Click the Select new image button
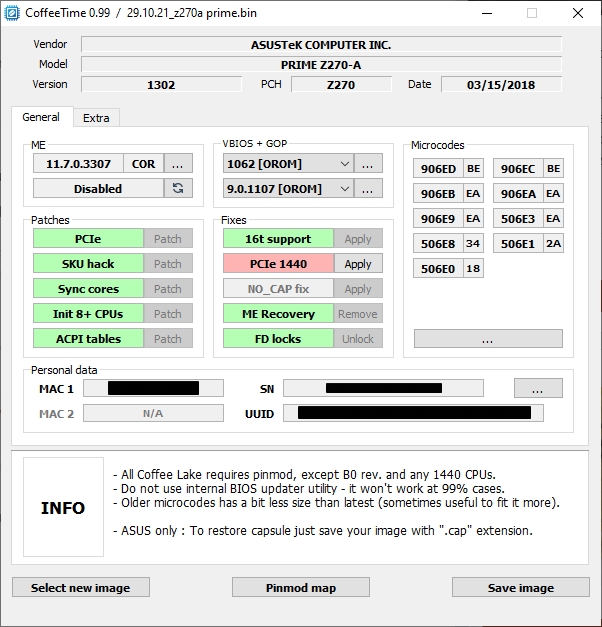The width and height of the screenshot is (602, 627). tap(81, 587)
